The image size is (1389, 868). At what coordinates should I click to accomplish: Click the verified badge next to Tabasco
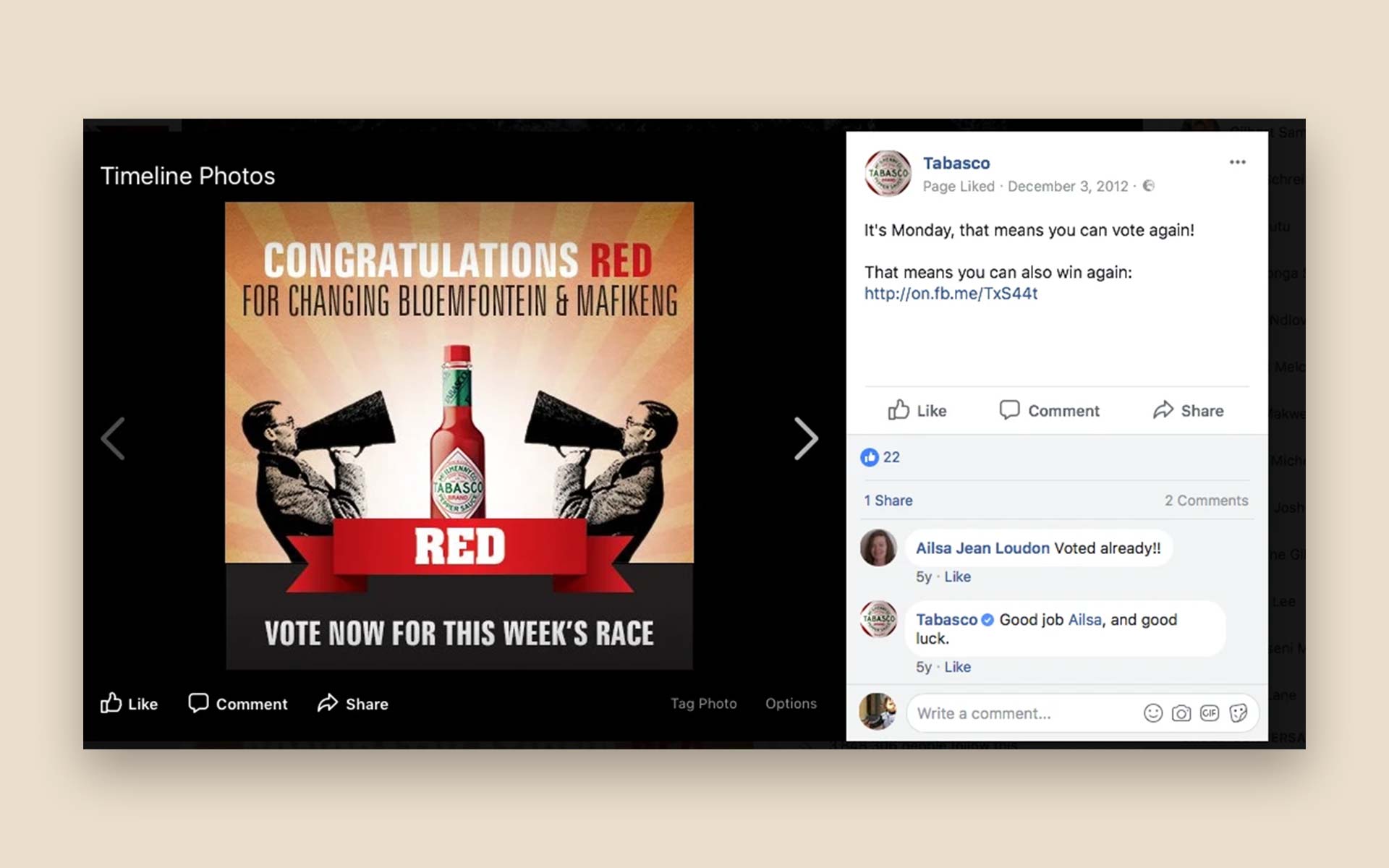click(x=987, y=620)
